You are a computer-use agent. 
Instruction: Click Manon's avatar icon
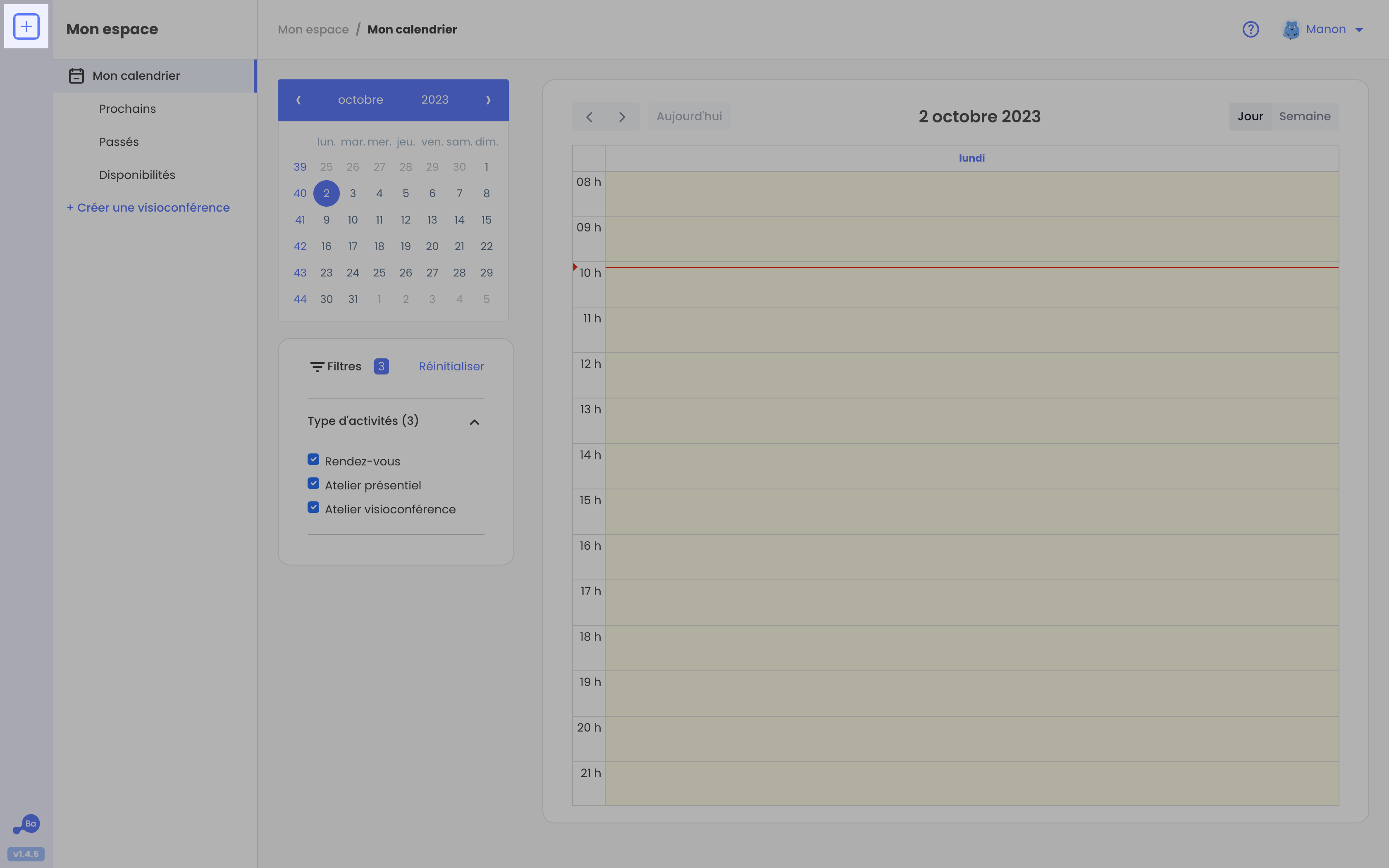click(1291, 29)
